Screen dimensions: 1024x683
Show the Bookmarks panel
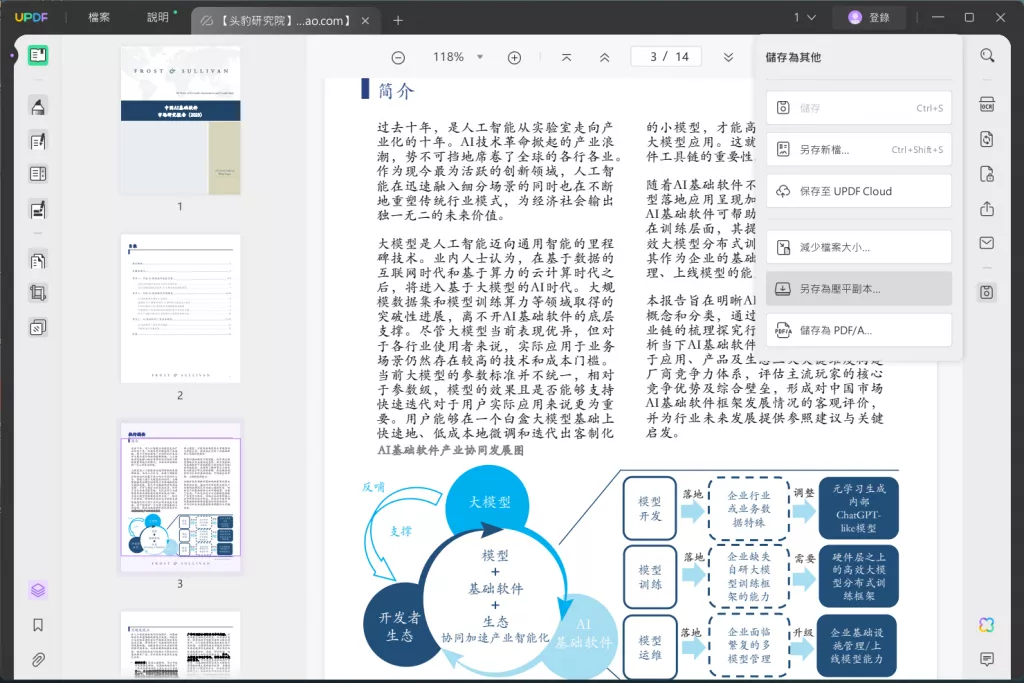click(x=38, y=625)
